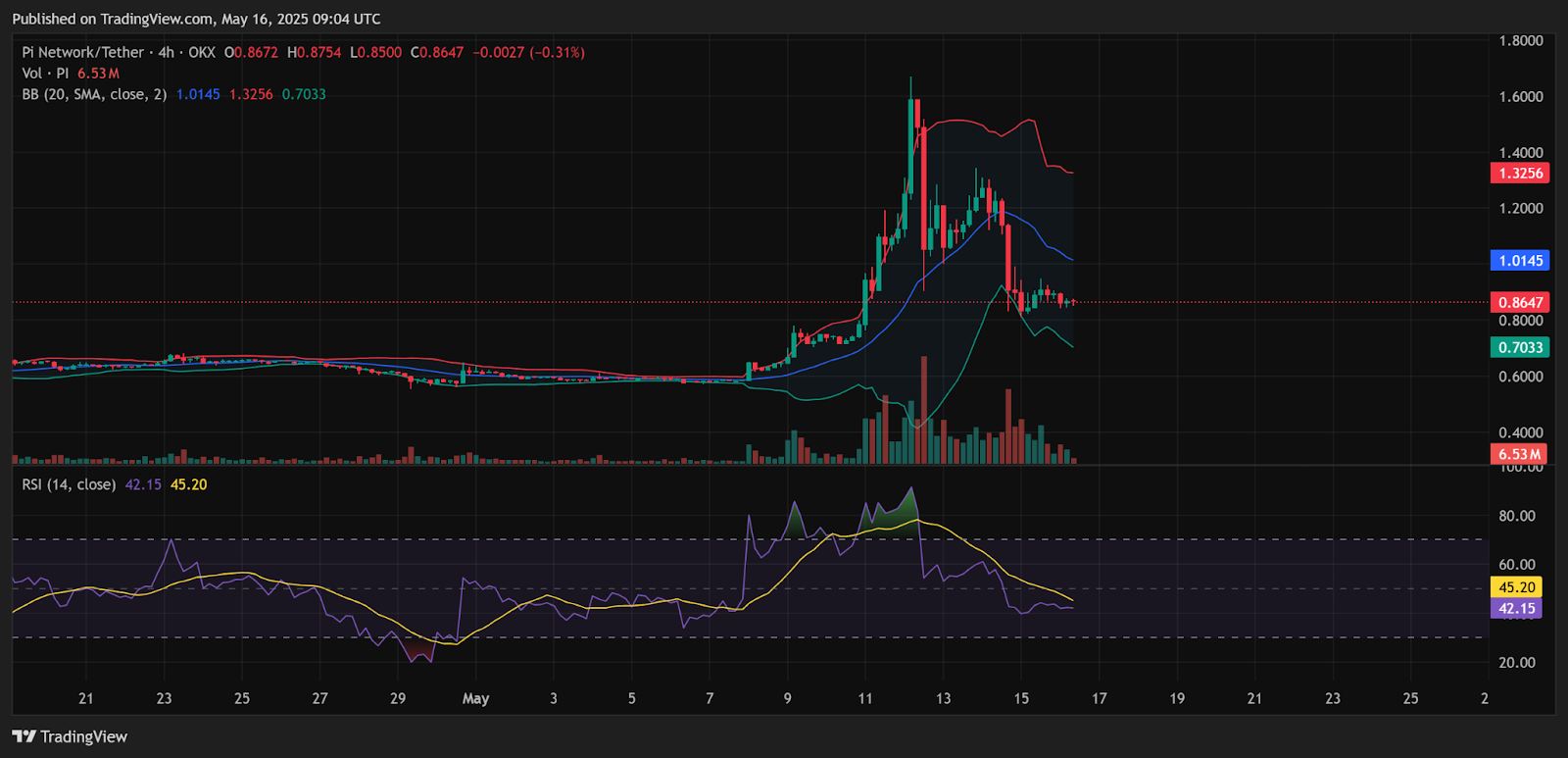Click the 1.6000 price scale label

coord(1521,97)
